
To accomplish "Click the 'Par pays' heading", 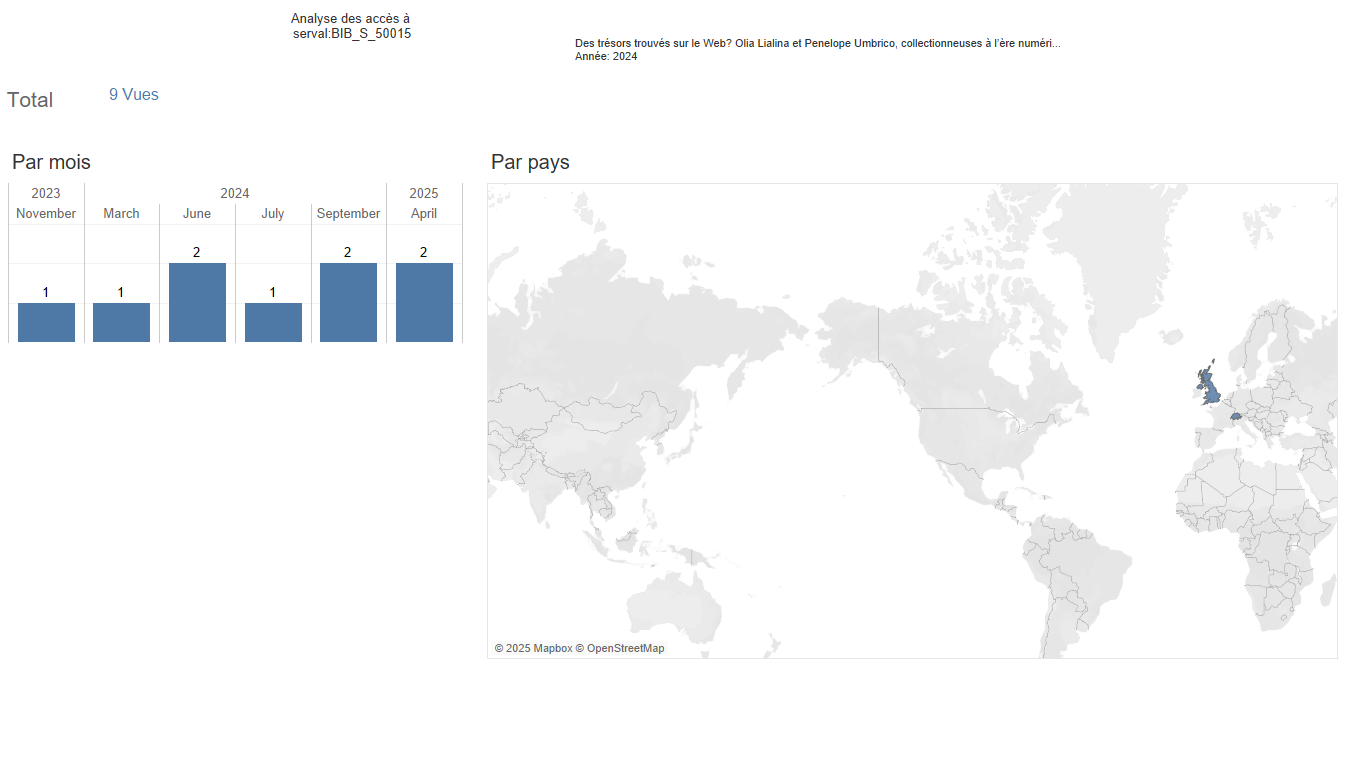I will click(x=530, y=162).
